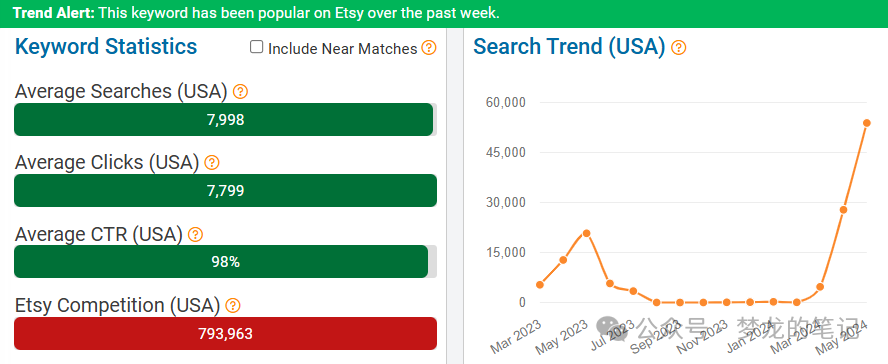The height and width of the screenshot is (364, 888).
Task: Click the red Etsy Competition 793,963 bar
Action: point(225,333)
